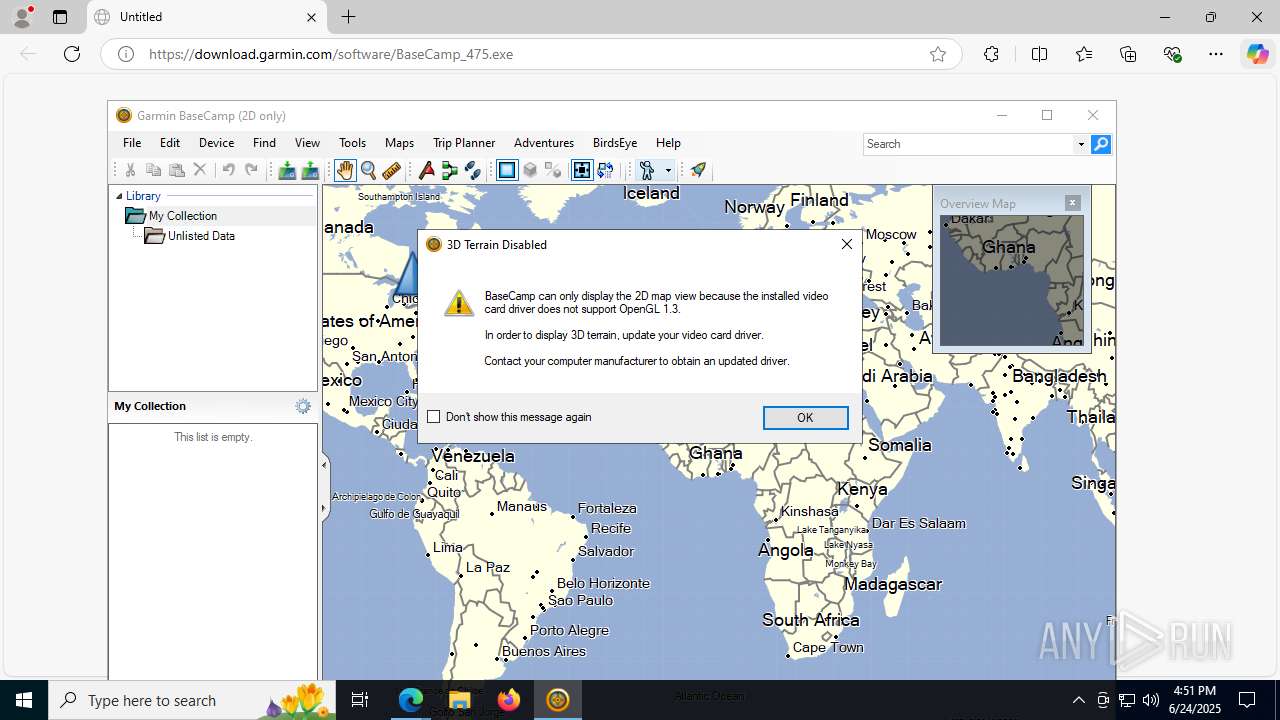Screen dimensions: 1280x720
Task: Open the Edit menu
Action: (x=170, y=143)
